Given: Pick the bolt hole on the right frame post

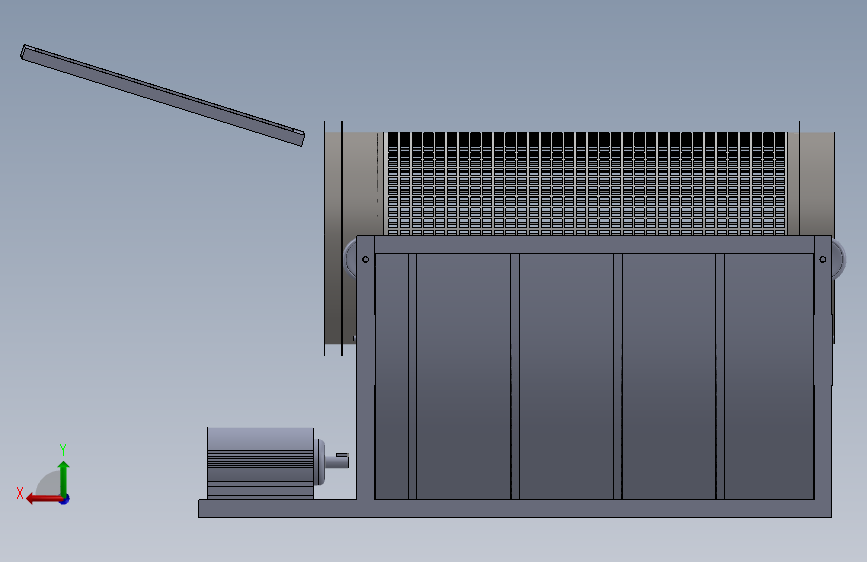Looking at the screenshot, I should [x=823, y=259].
